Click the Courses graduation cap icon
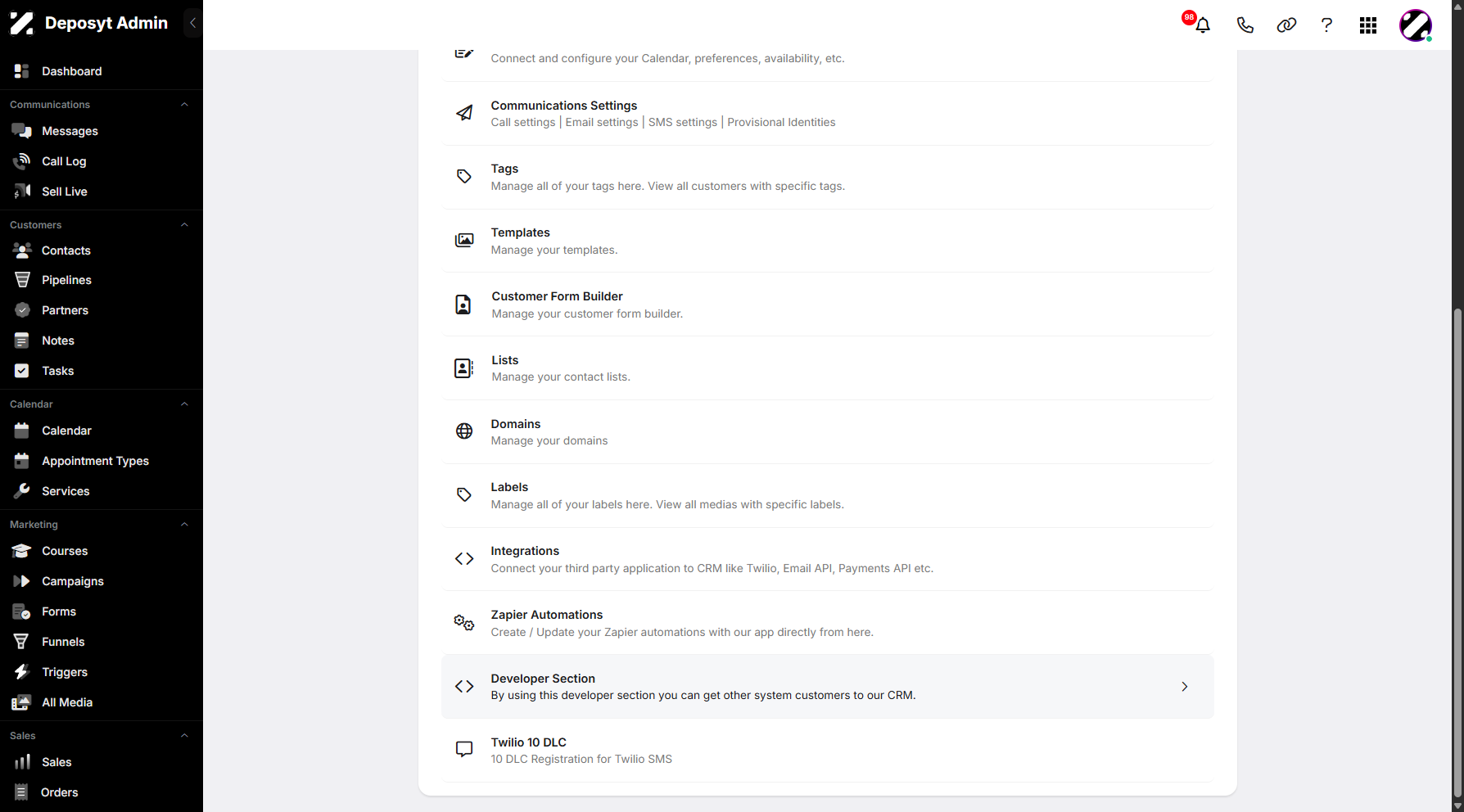Image resolution: width=1464 pixels, height=812 pixels. click(22, 551)
